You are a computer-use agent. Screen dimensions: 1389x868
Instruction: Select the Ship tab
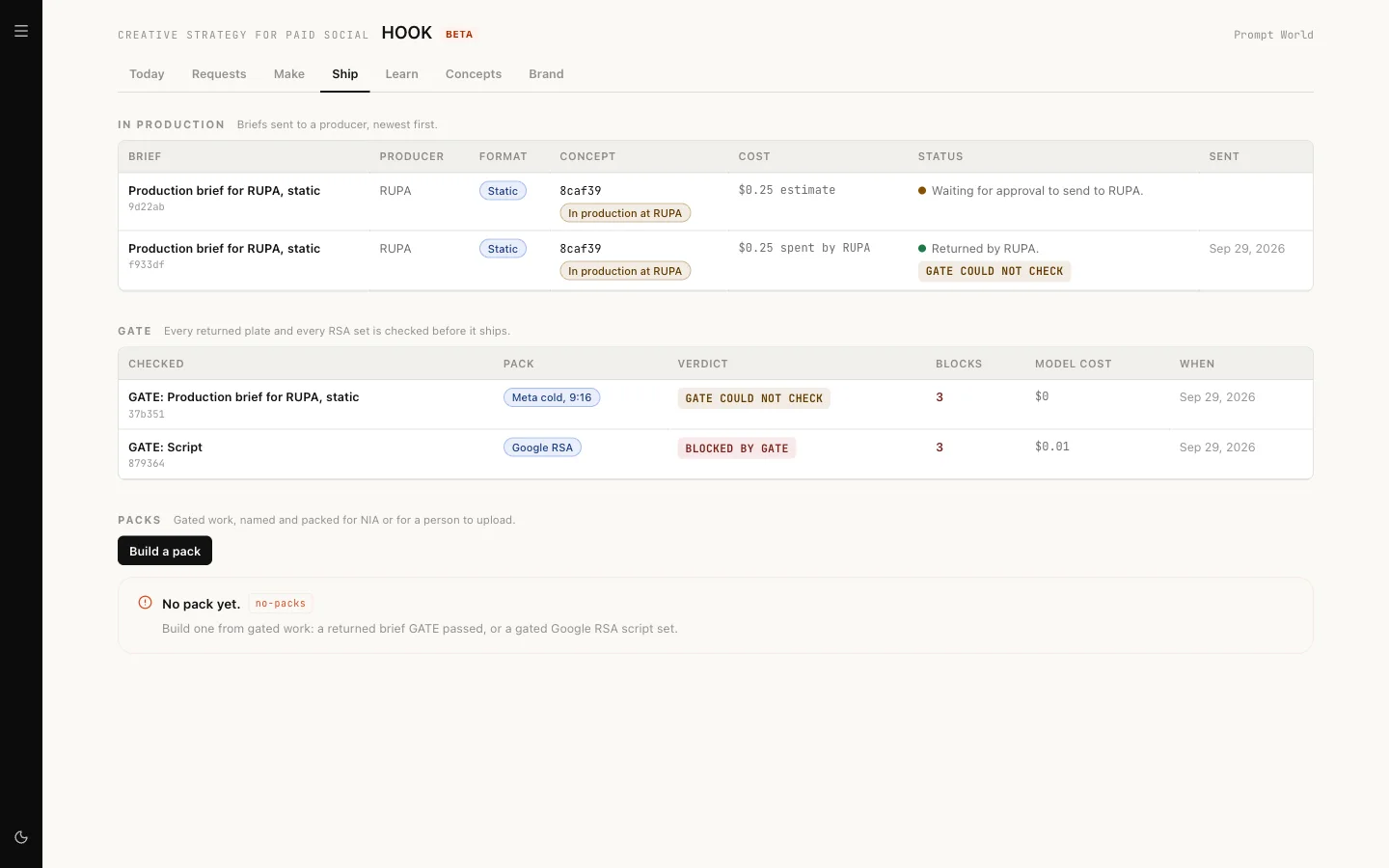click(345, 74)
